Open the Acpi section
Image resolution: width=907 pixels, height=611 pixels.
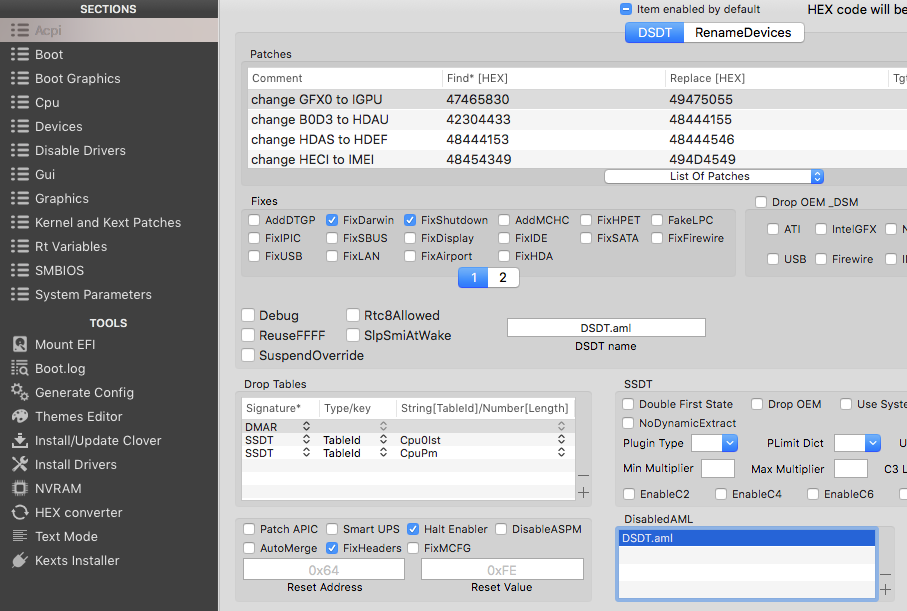(109, 30)
